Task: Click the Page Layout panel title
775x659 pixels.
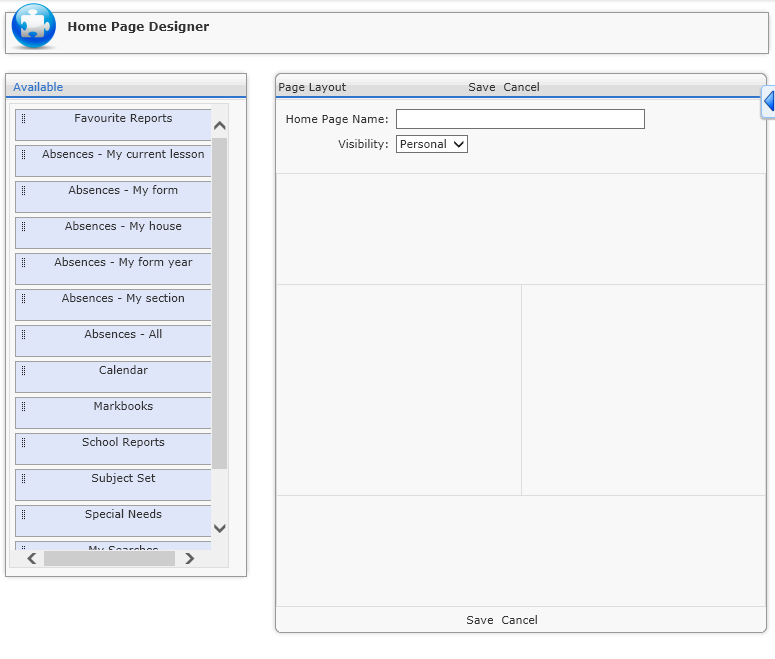Action: click(x=312, y=88)
